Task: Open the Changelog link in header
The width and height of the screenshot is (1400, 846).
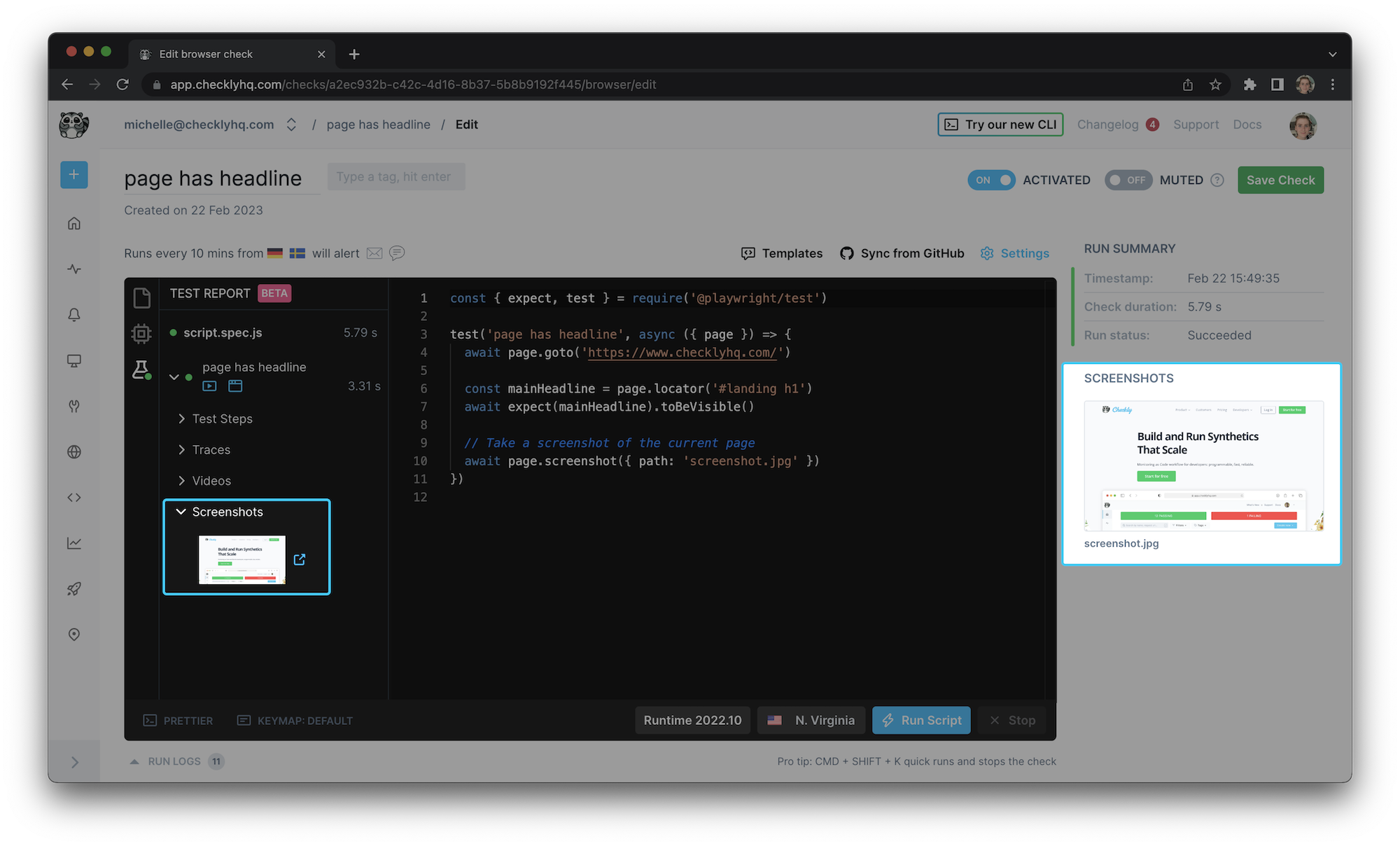Action: click(1107, 125)
